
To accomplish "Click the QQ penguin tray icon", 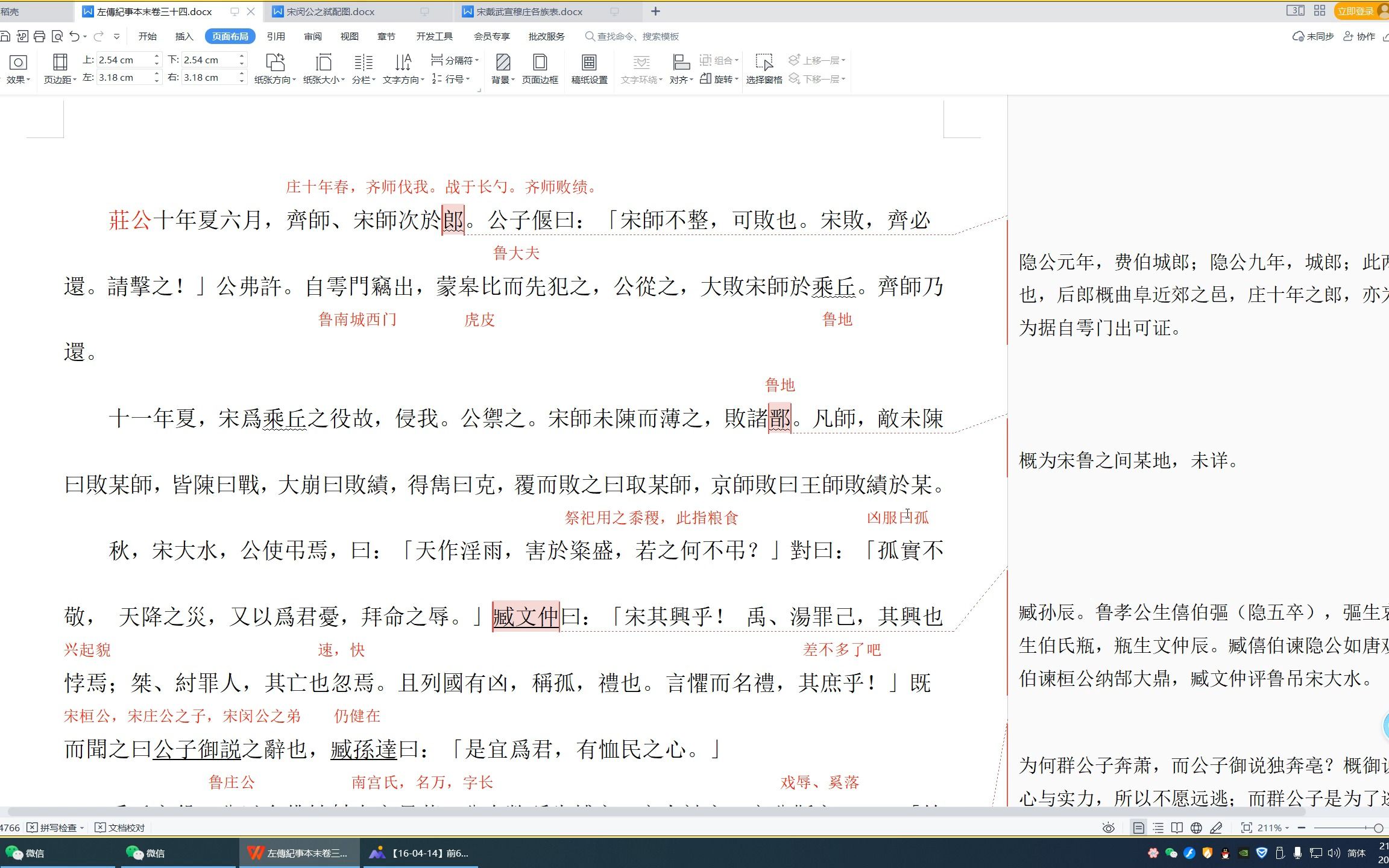I will pyautogui.click(x=1225, y=853).
